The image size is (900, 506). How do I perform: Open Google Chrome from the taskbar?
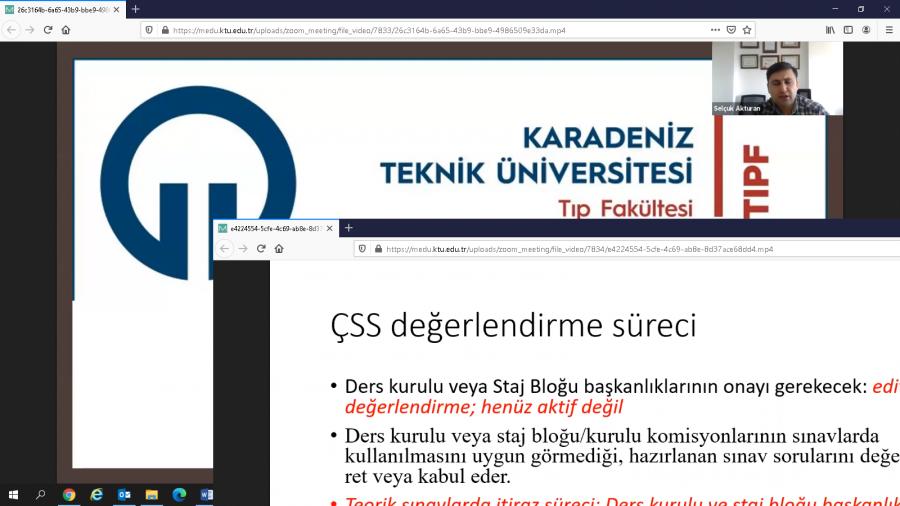point(69,494)
